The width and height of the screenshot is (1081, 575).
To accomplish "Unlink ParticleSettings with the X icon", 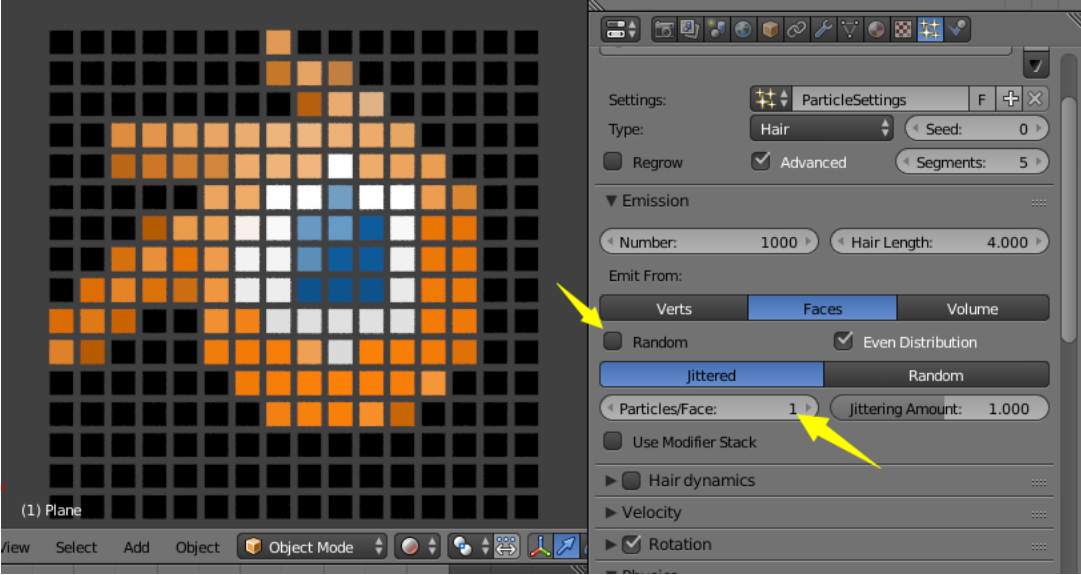I will (x=1035, y=100).
